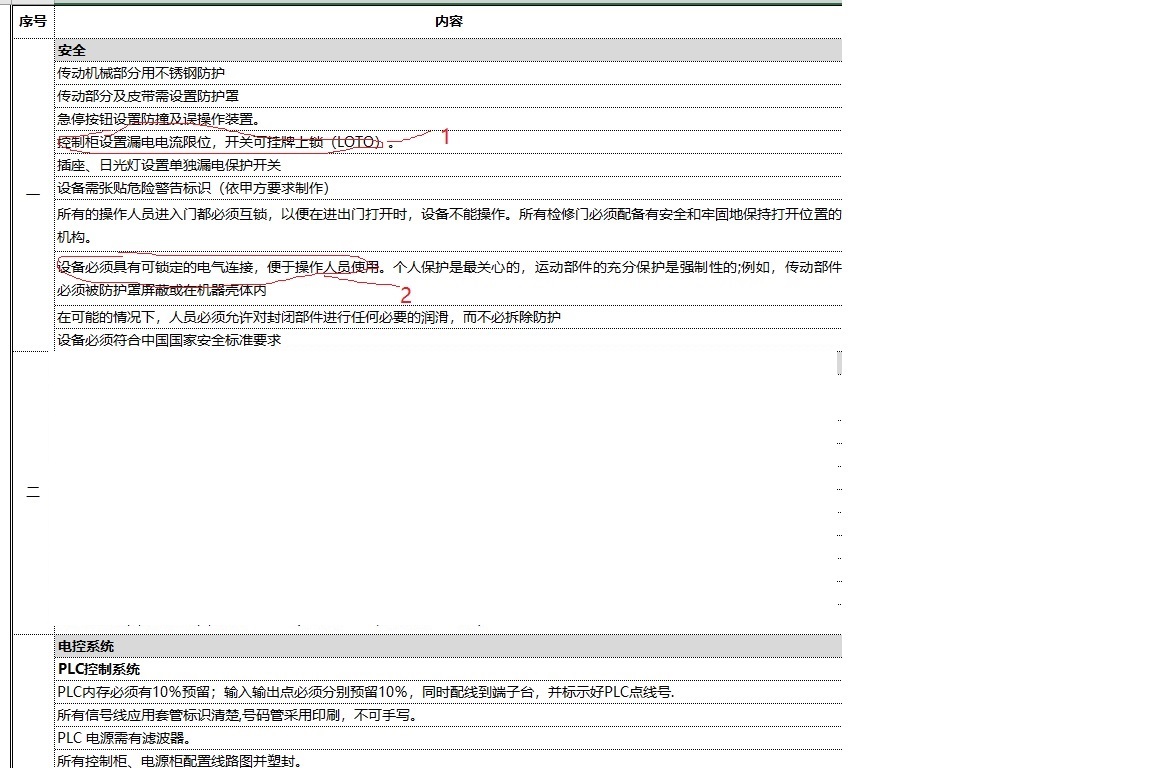
Task: Click the 所有信号线应用套管标识清楚 row
Action: click(237, 715)
